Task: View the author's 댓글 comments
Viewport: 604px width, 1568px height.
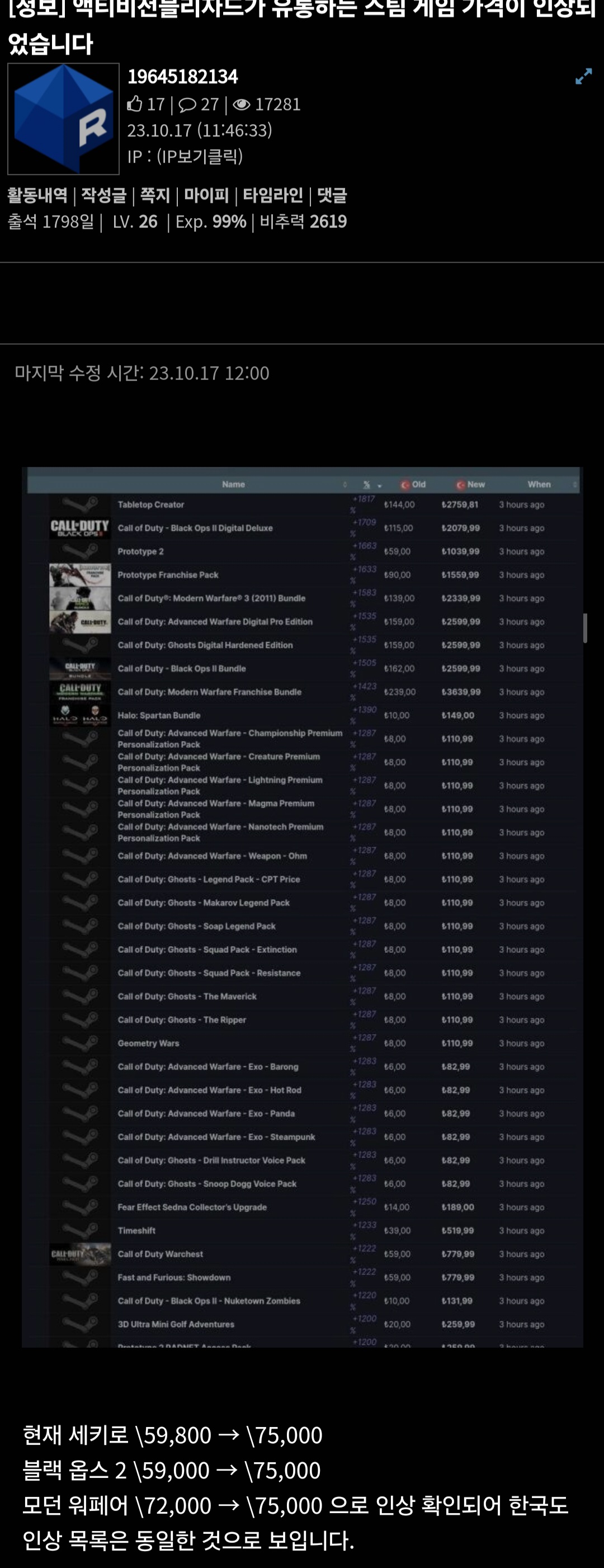Action: 332,195
